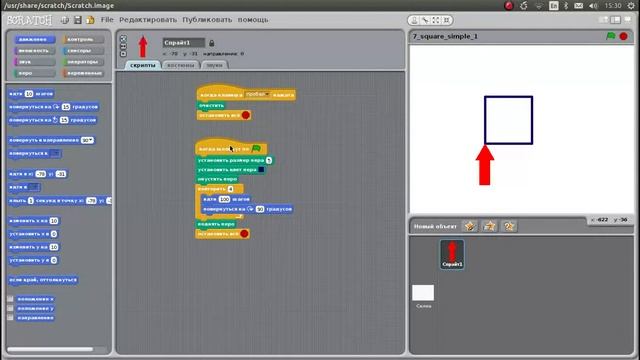Select the внешность blocks category
The height and width of the screenshot is (360, 640).
[34, 51]
